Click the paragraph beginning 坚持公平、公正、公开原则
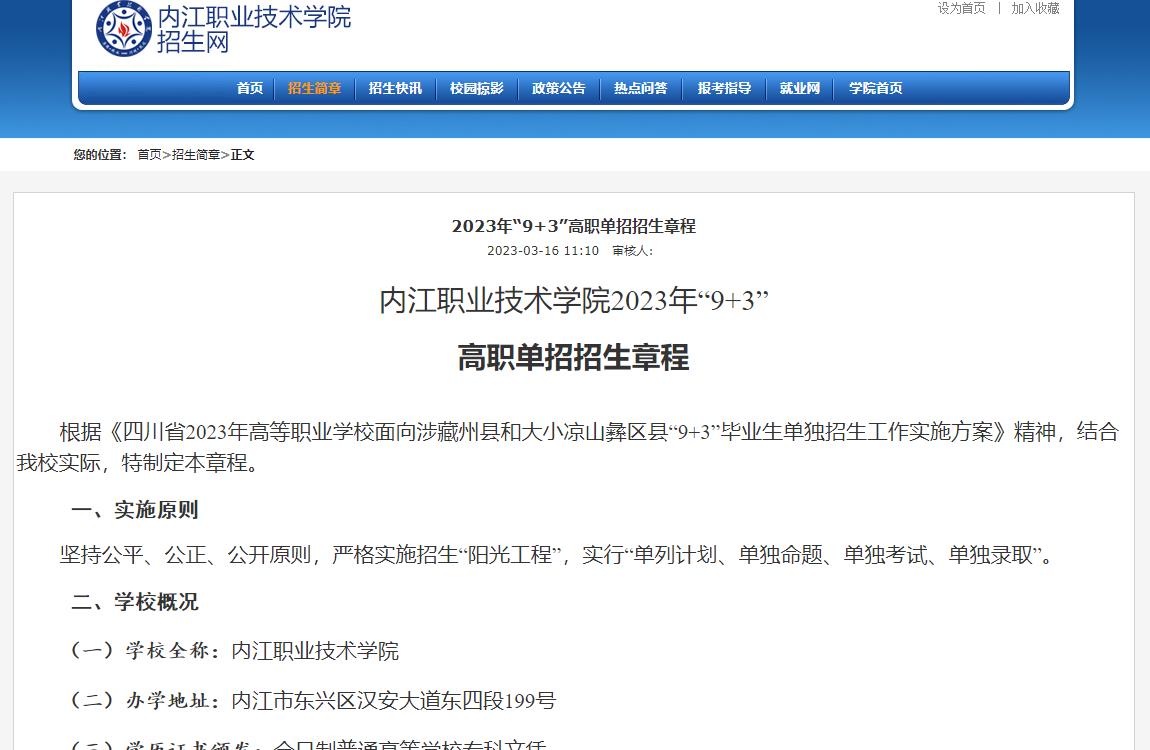Screen dimensions: 1150x750 coord(557,555)
